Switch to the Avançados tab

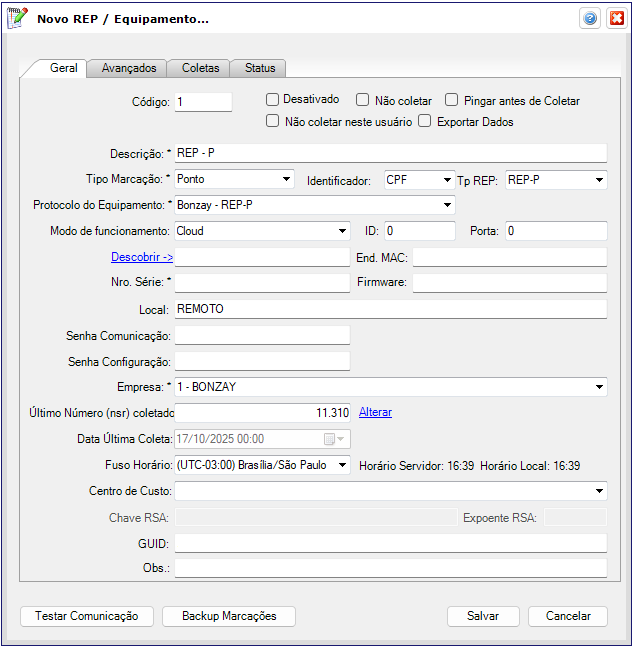129,68
